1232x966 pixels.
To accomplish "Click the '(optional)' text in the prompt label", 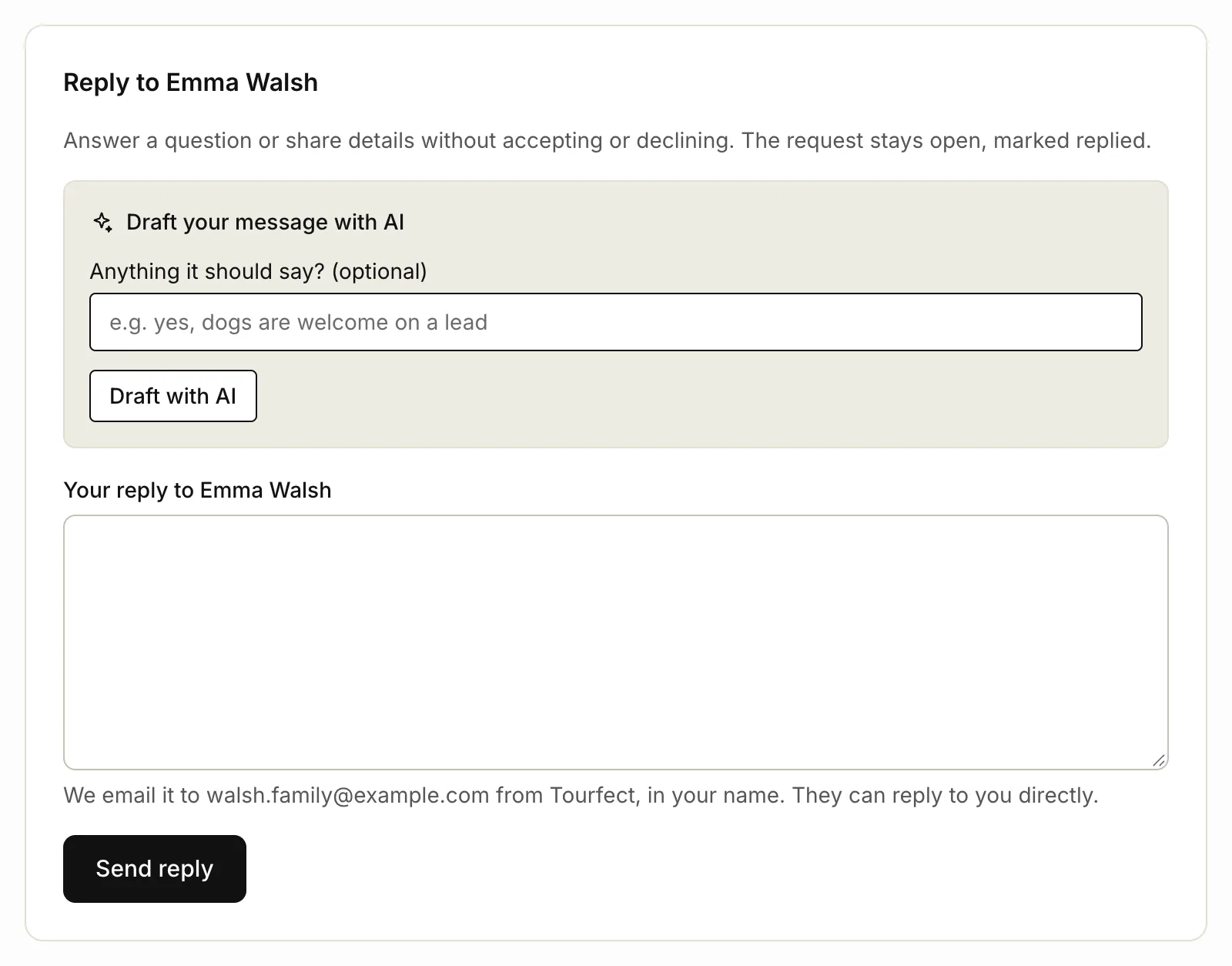I will tap(379, 272).
